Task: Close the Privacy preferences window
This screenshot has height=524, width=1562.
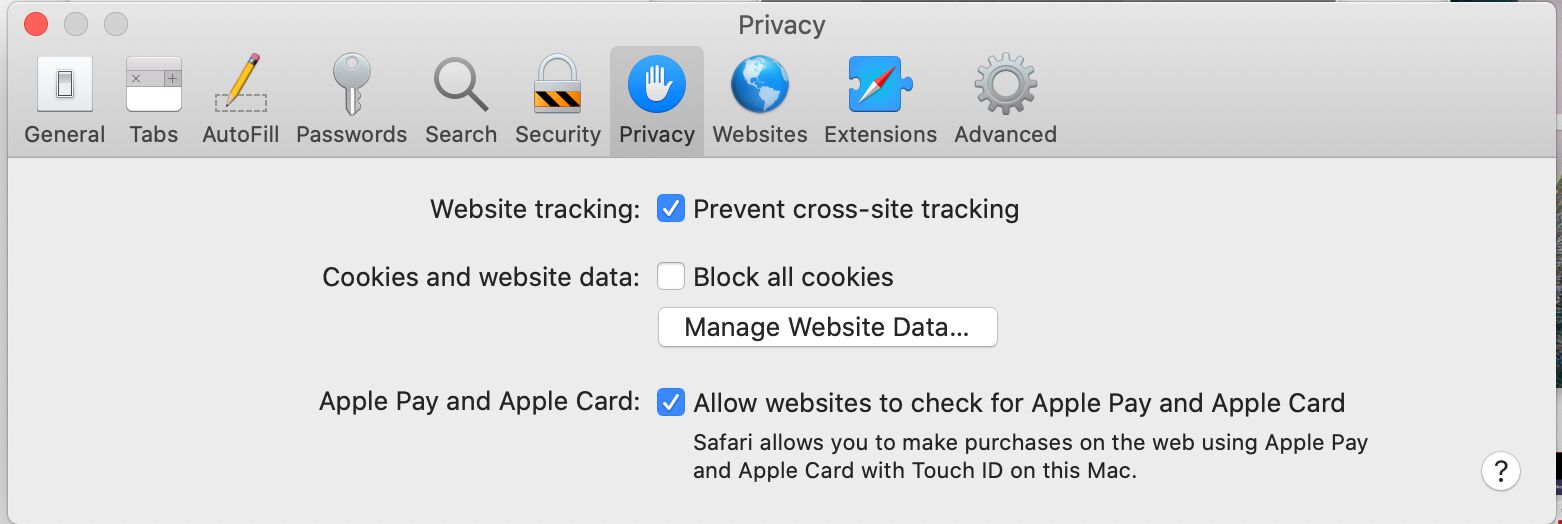Action: (x=36, y=24)
